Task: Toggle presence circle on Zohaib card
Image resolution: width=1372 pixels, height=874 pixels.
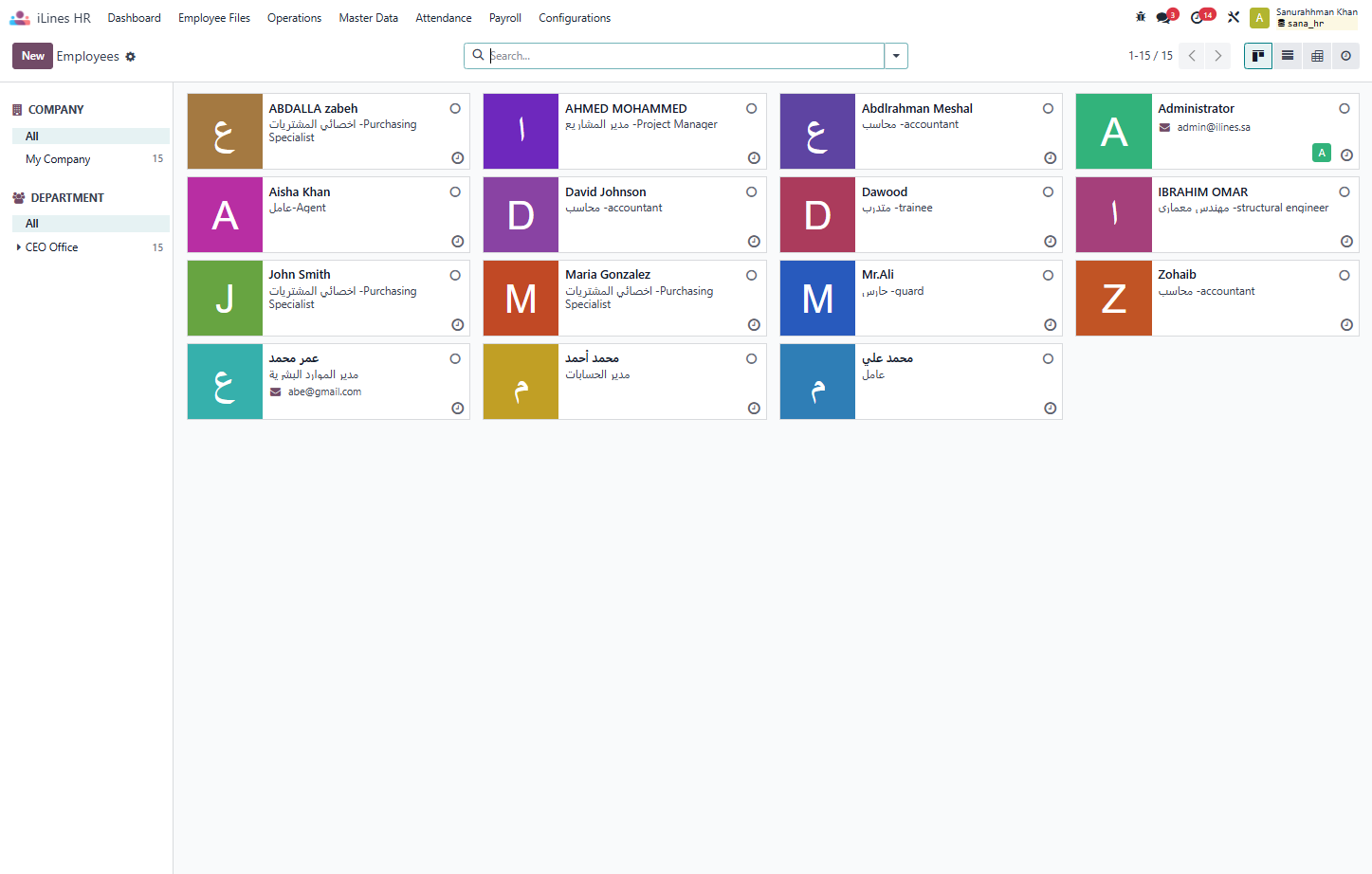Action: pyautogui.click(x=1345, y=276)
